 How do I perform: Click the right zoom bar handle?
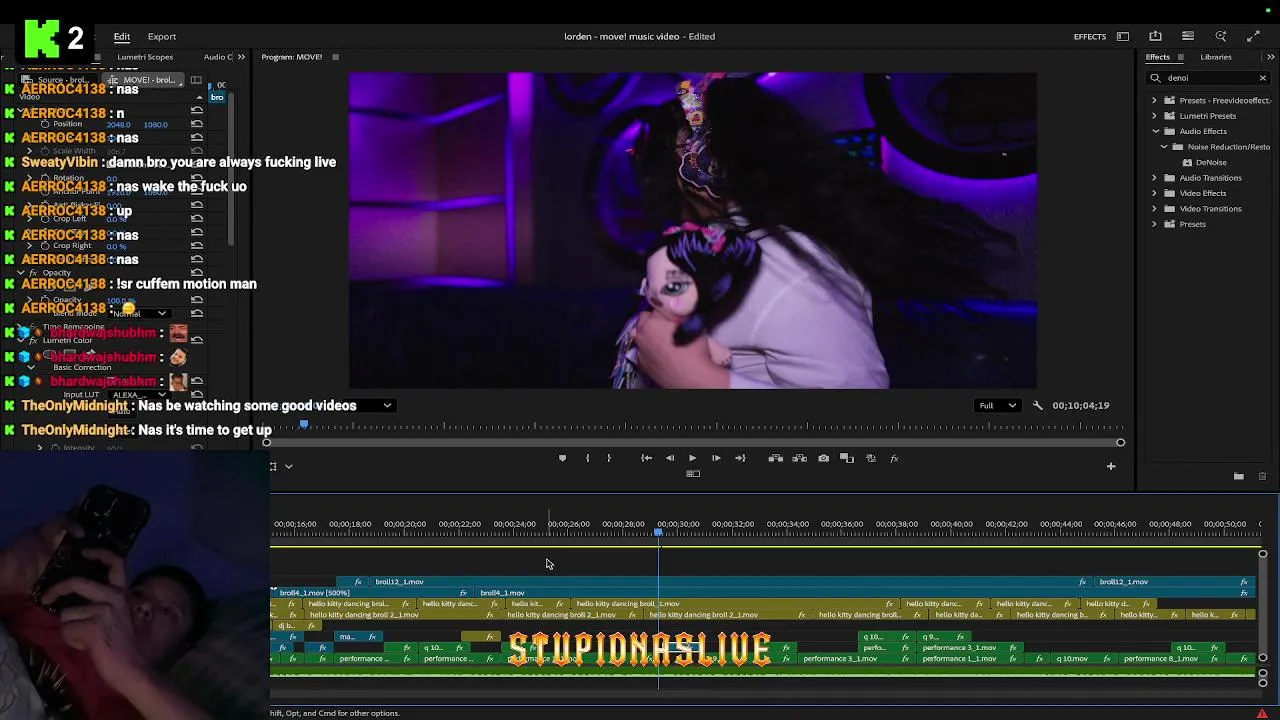[x=1120, y=442]
